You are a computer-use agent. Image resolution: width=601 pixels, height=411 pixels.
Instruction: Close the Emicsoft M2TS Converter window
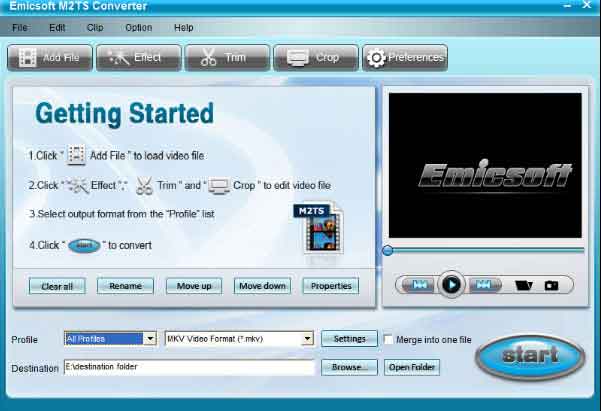587,5
